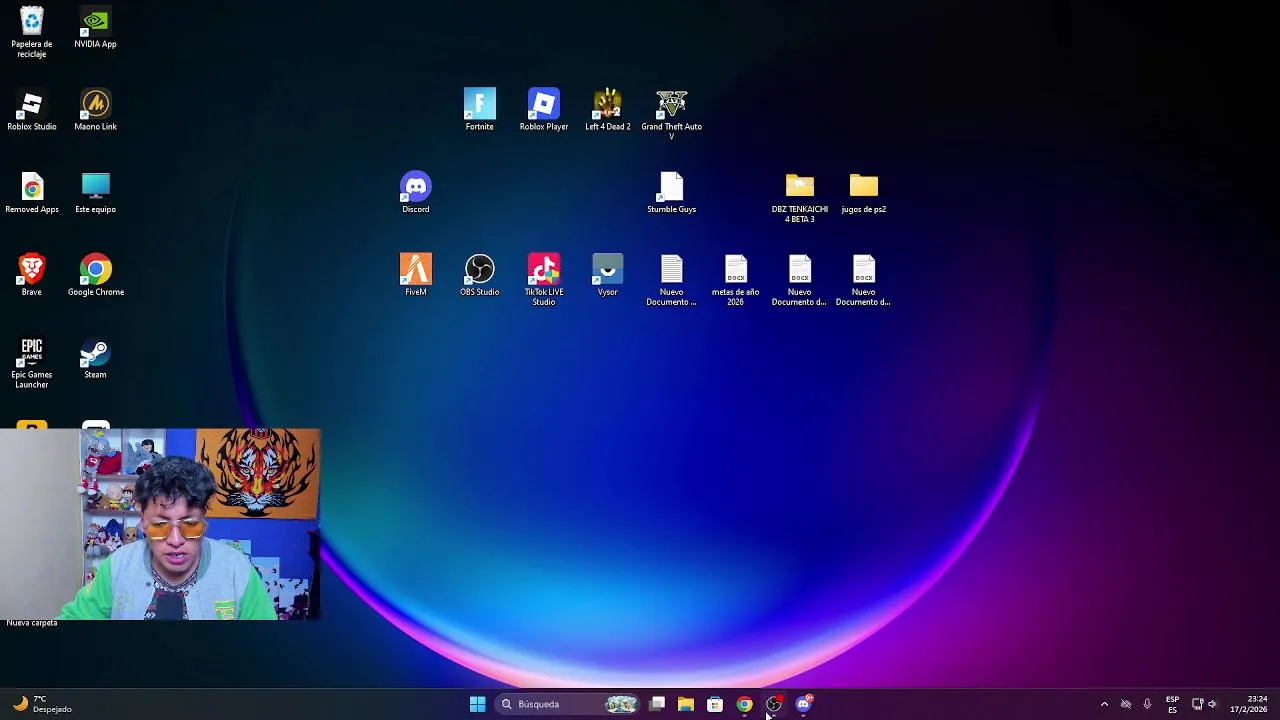This screenshot has width=1280, height=720.
Task: Open the 7°C Despejado weather widget
Action: pyautogui.click(x=42, y=704)
